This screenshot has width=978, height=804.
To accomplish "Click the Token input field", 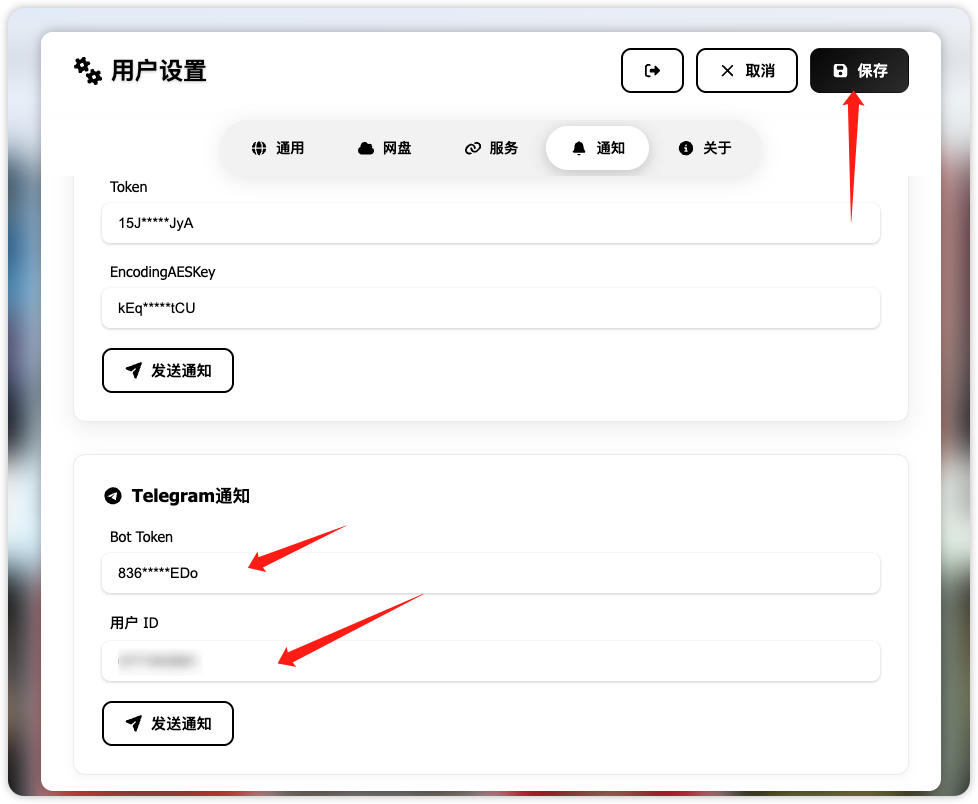I will [490, 223].
